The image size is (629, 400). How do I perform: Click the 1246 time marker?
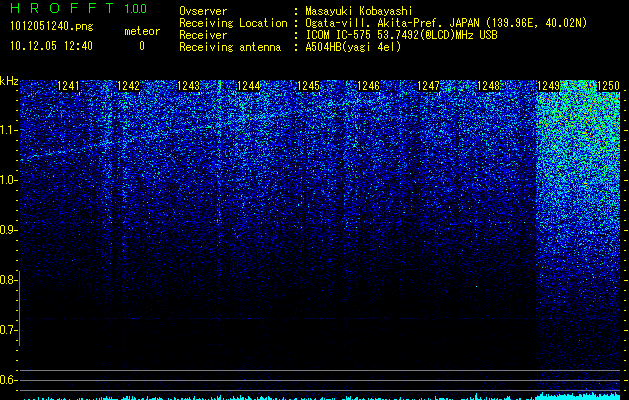coord(368,85)
